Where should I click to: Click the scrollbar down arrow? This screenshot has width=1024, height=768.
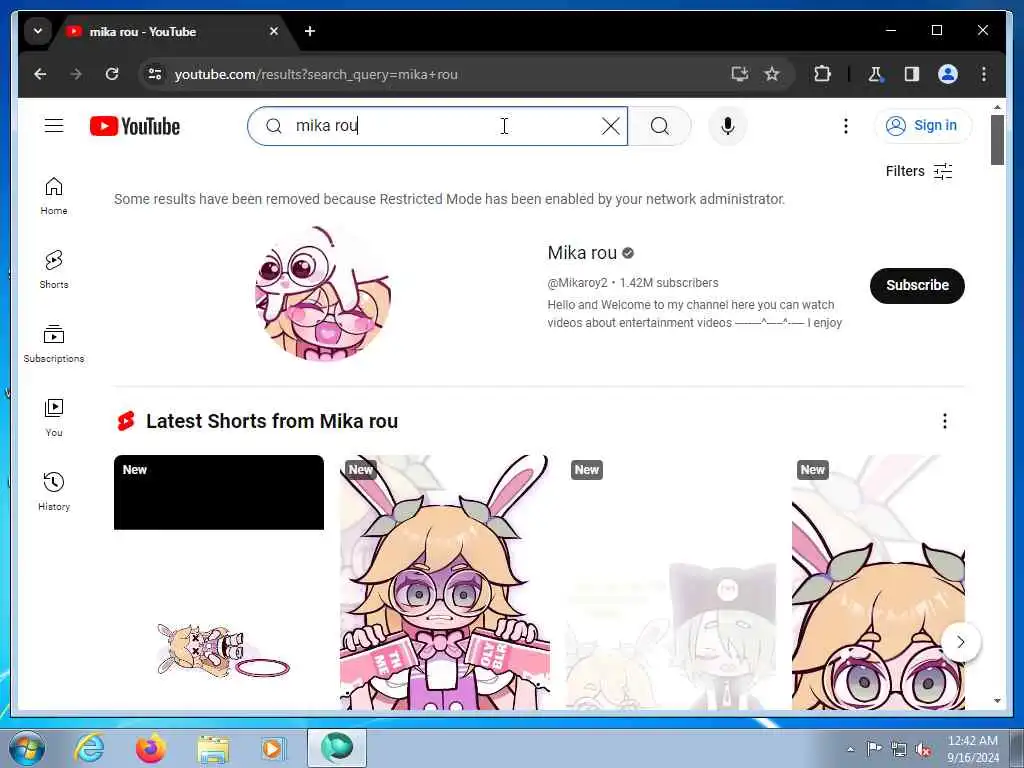pos(997,701)
